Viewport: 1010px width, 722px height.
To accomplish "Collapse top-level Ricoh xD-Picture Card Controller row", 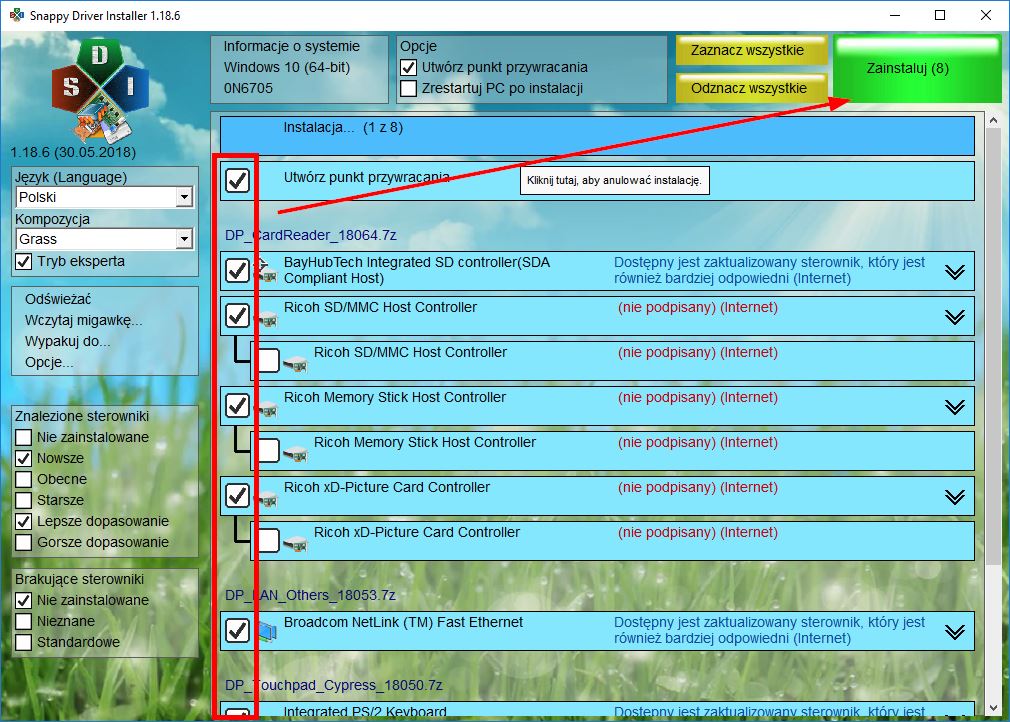I will 955,497.
